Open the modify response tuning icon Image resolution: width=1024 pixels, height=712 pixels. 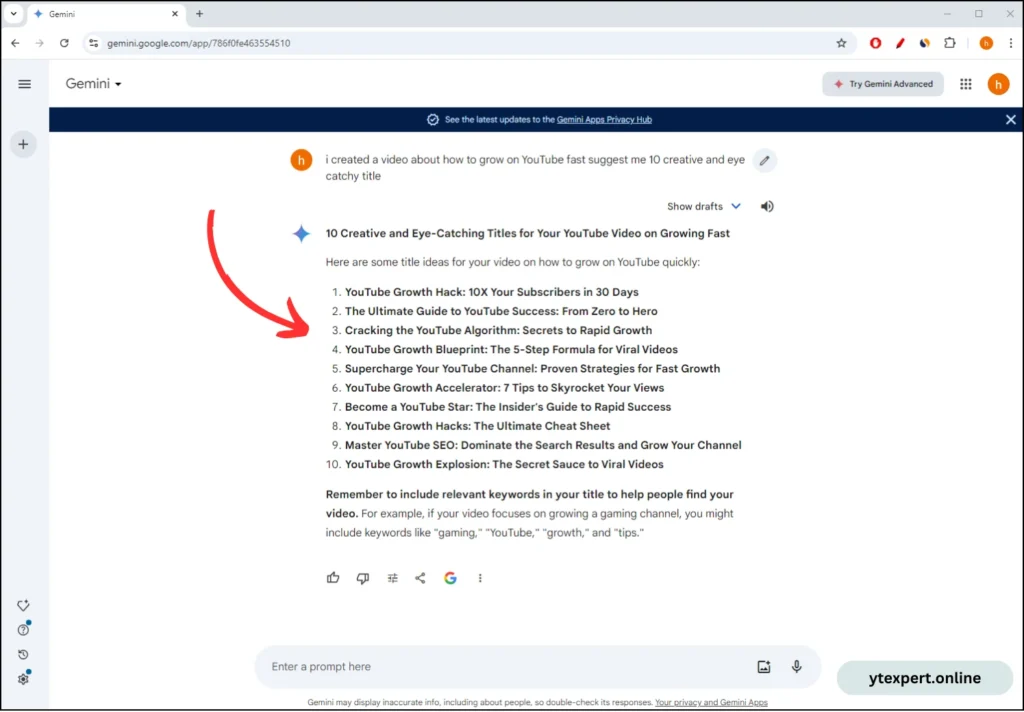(x=392, y=578)
